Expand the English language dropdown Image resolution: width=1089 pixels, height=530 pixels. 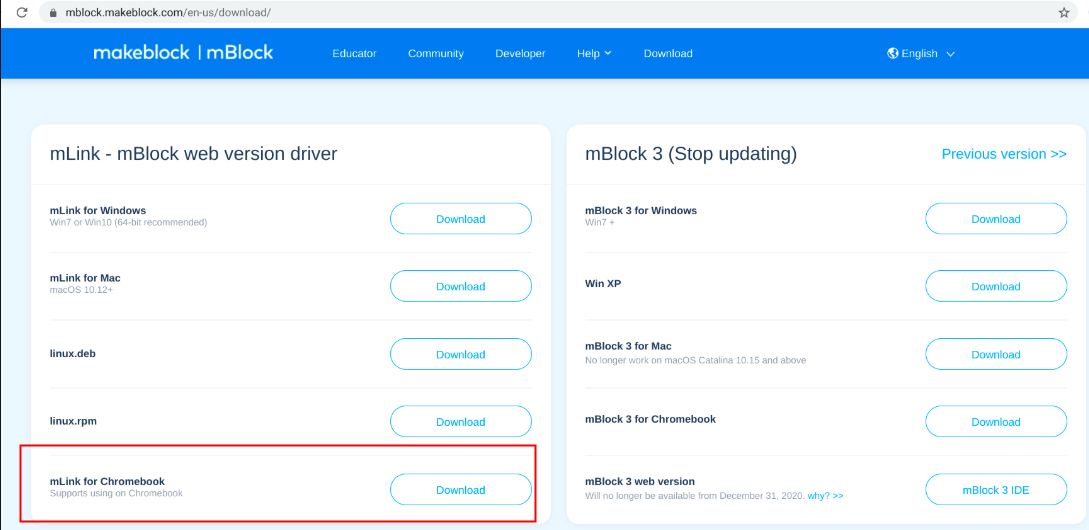(x=949, y=54)
